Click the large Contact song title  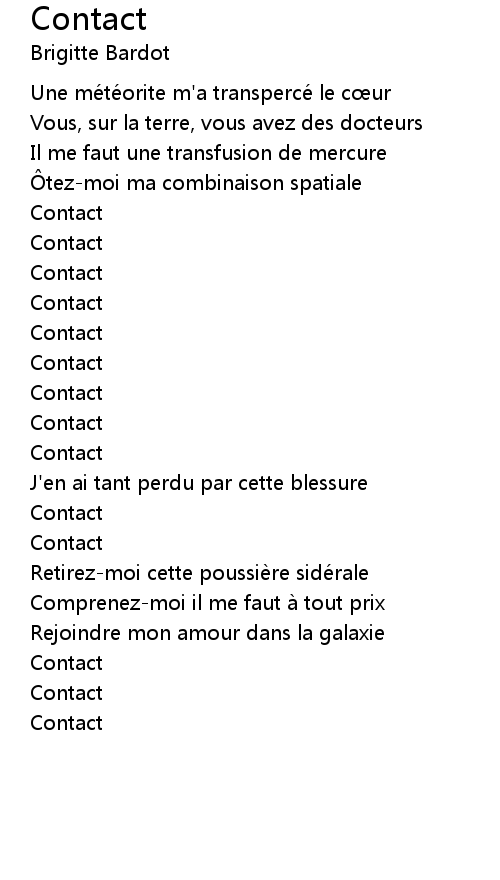(89, 19)
